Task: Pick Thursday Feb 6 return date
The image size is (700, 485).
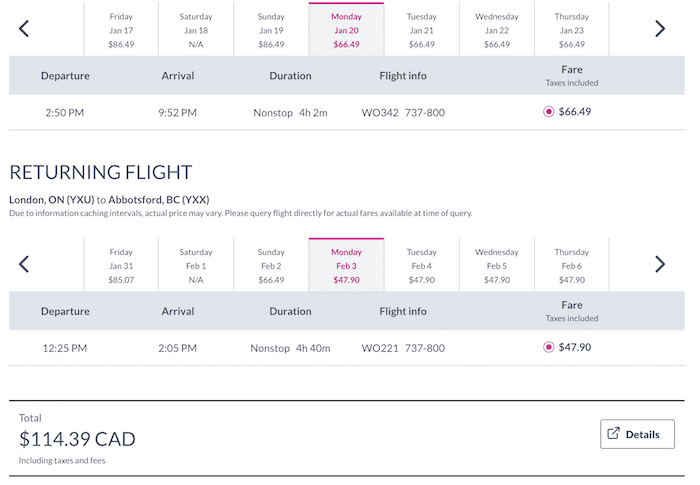Action: (x=571, y=265)
